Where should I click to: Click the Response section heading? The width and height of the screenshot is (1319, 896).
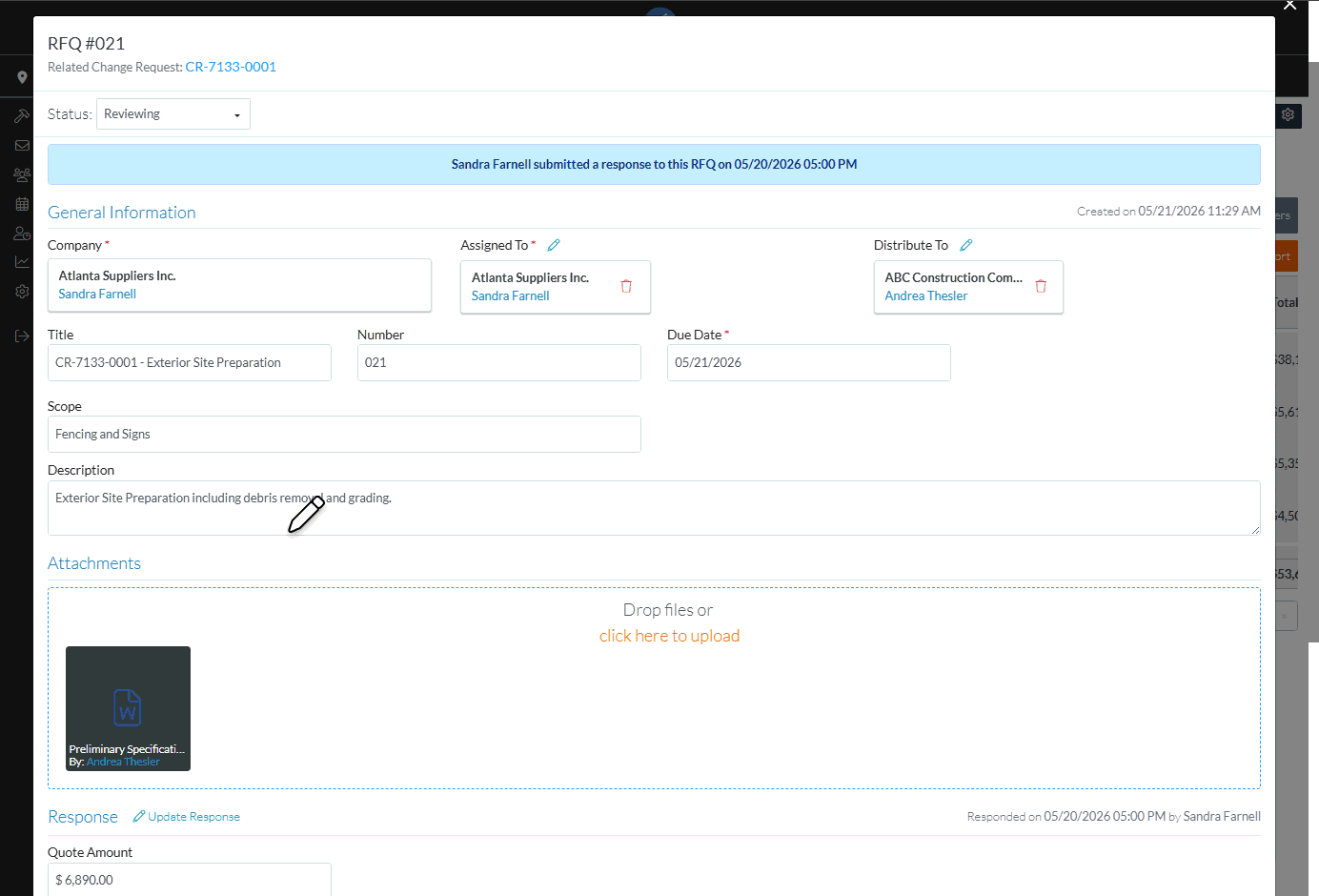pyautogui.click(x=83, y=817)
